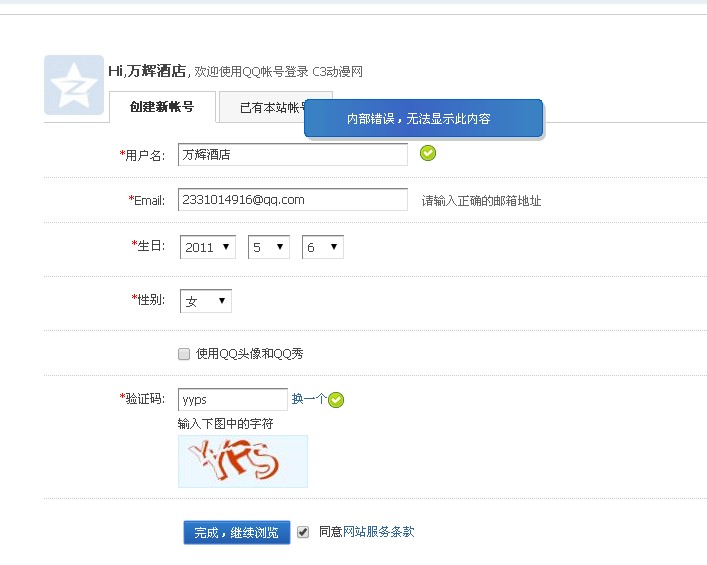Focus the 用户名 input field
707x565 pixels.
click(293, 155)
